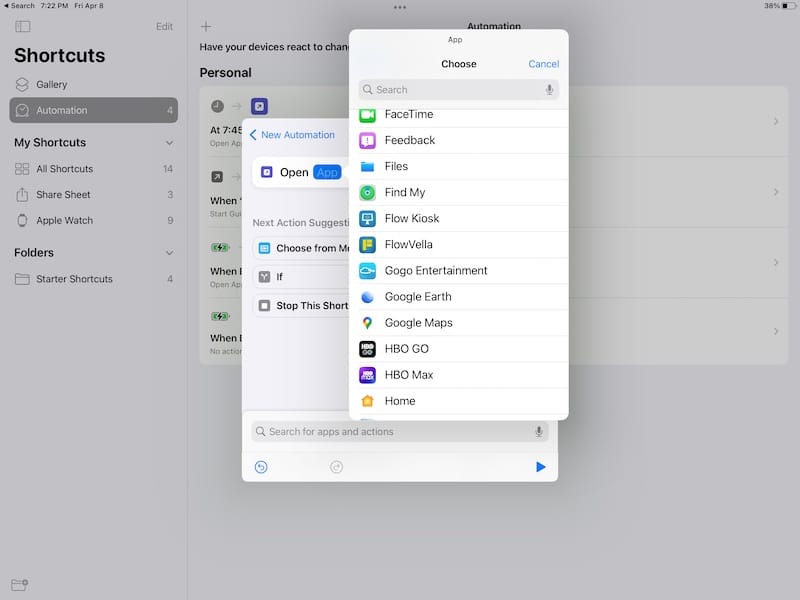Click the redo arrow icon
The image size is (800, 600).
[x=336, y=467]
